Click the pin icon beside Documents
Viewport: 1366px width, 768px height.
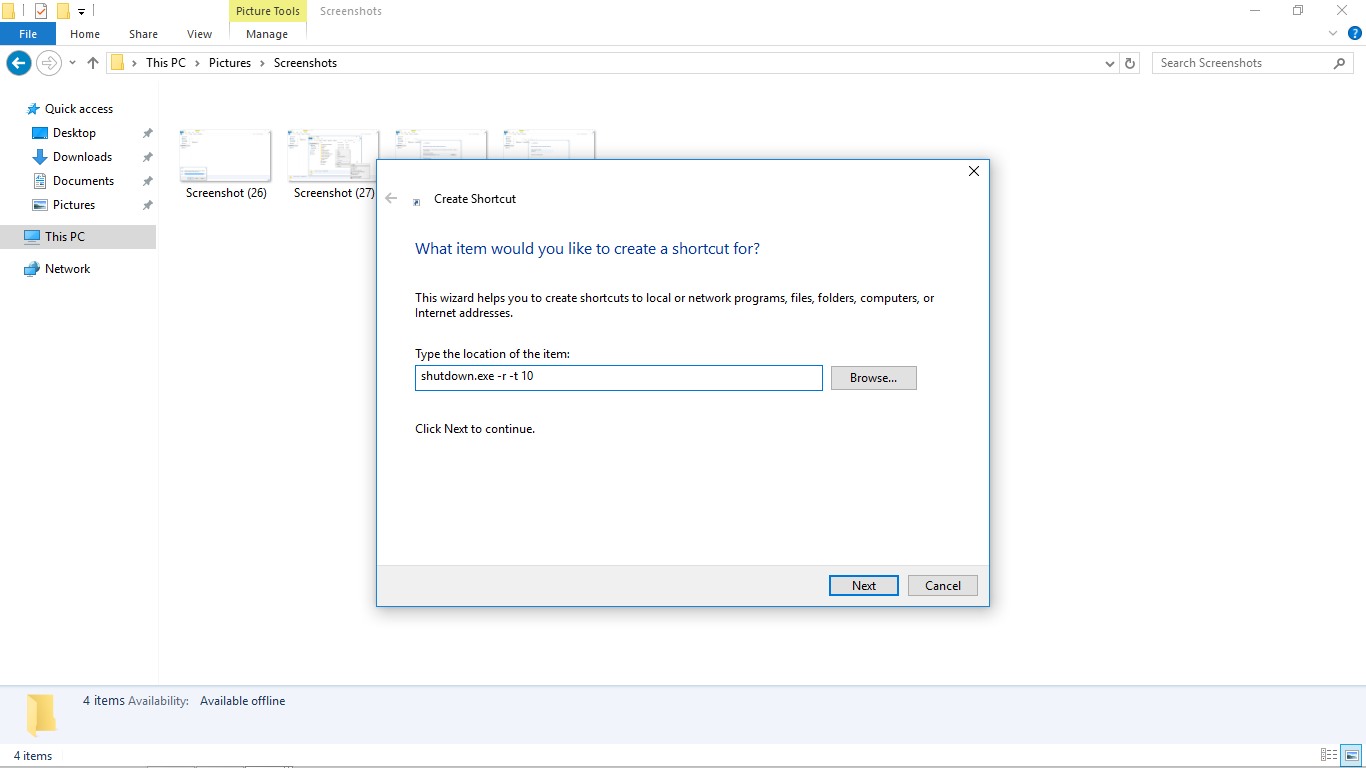(x=147, y=181)
